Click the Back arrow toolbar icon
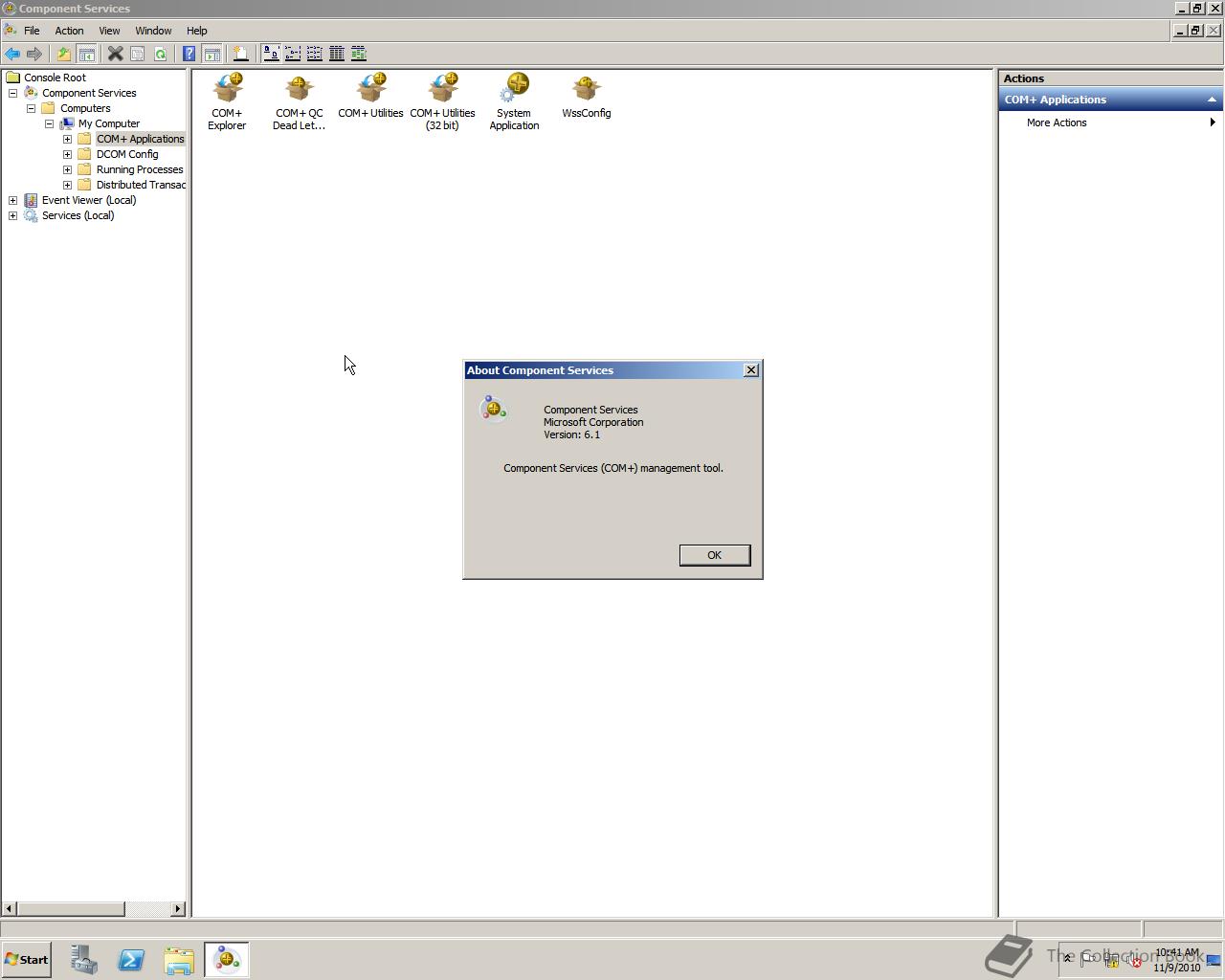 click(12, 54)
